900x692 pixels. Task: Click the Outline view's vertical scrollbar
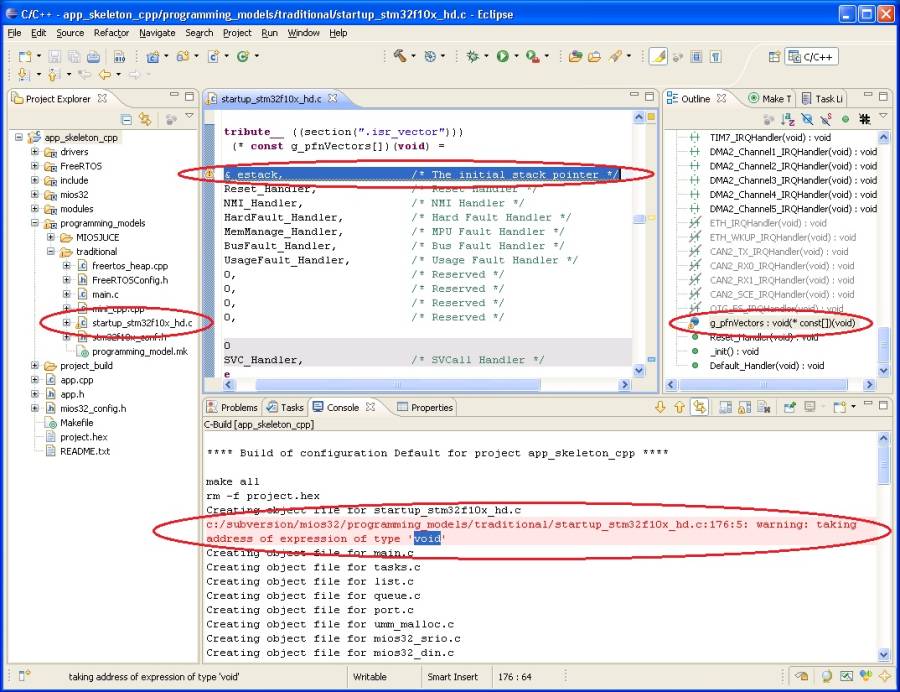point(883,344)
